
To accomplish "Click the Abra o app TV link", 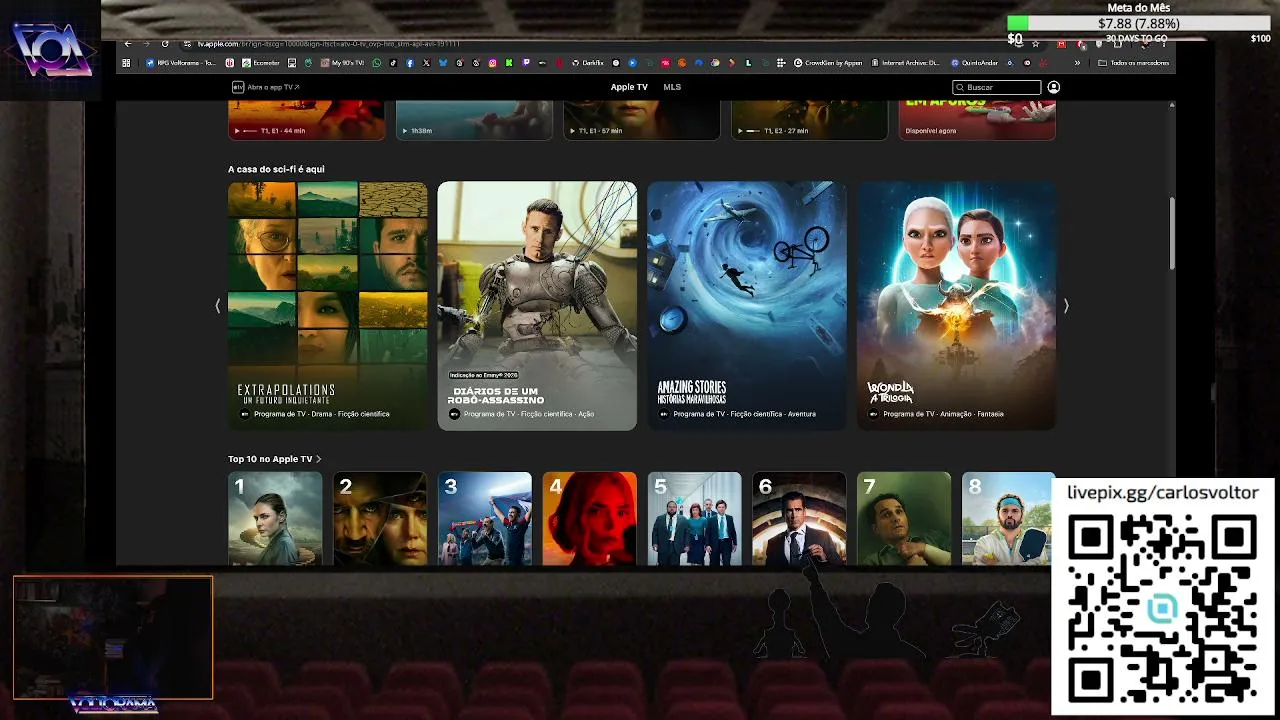I will 266,87.
